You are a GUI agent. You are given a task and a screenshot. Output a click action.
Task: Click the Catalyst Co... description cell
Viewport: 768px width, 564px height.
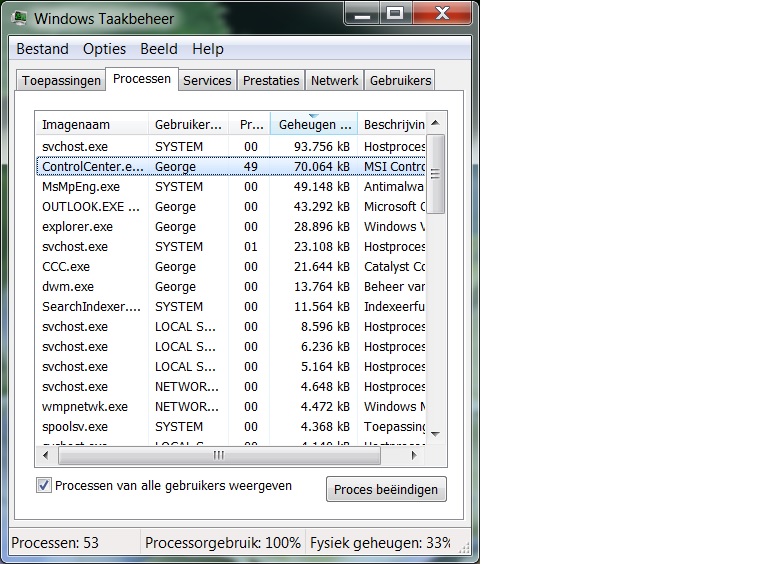(x=394, y=267)
